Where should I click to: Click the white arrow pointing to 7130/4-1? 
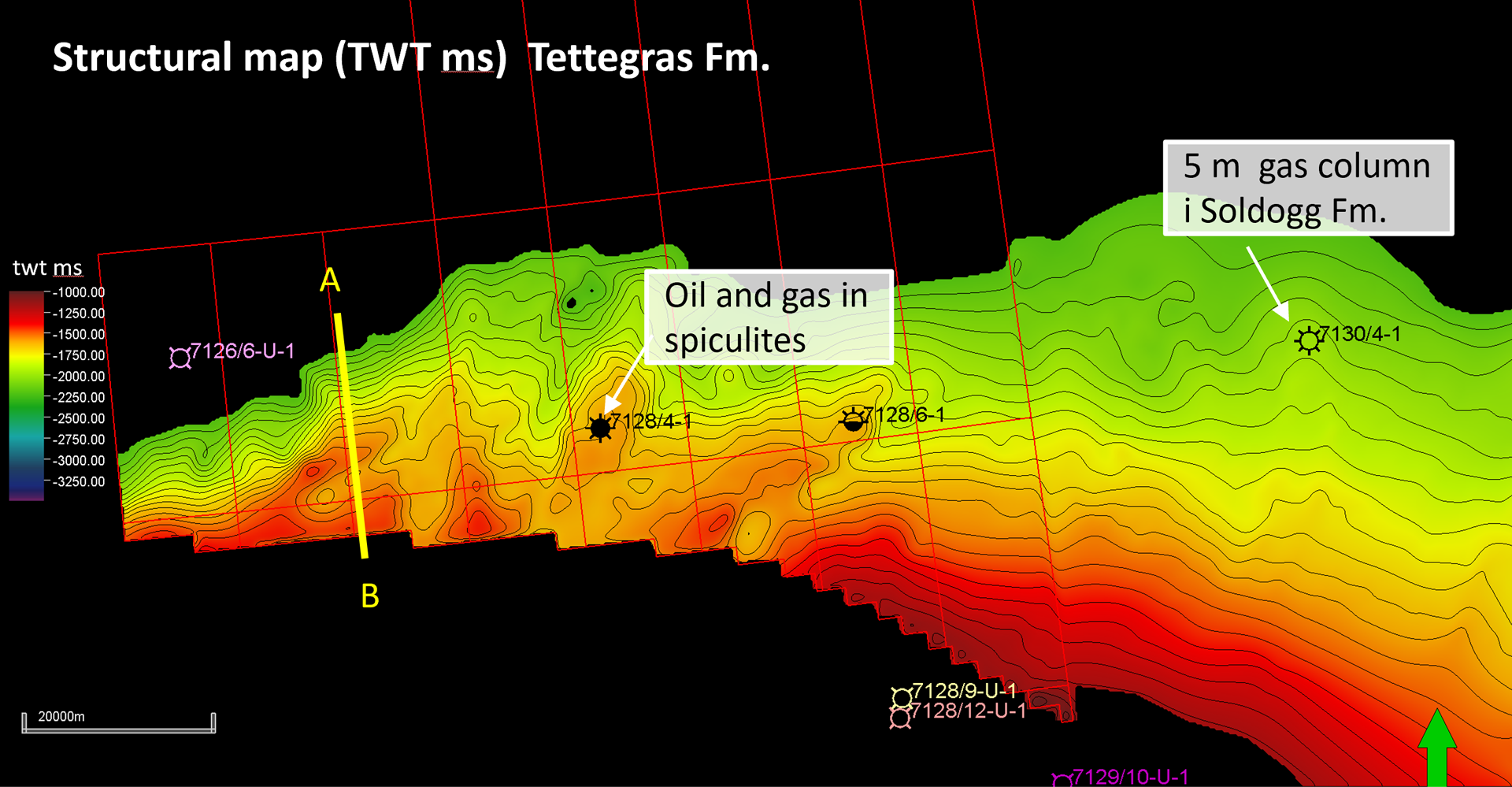click(x=1267, y=283)
